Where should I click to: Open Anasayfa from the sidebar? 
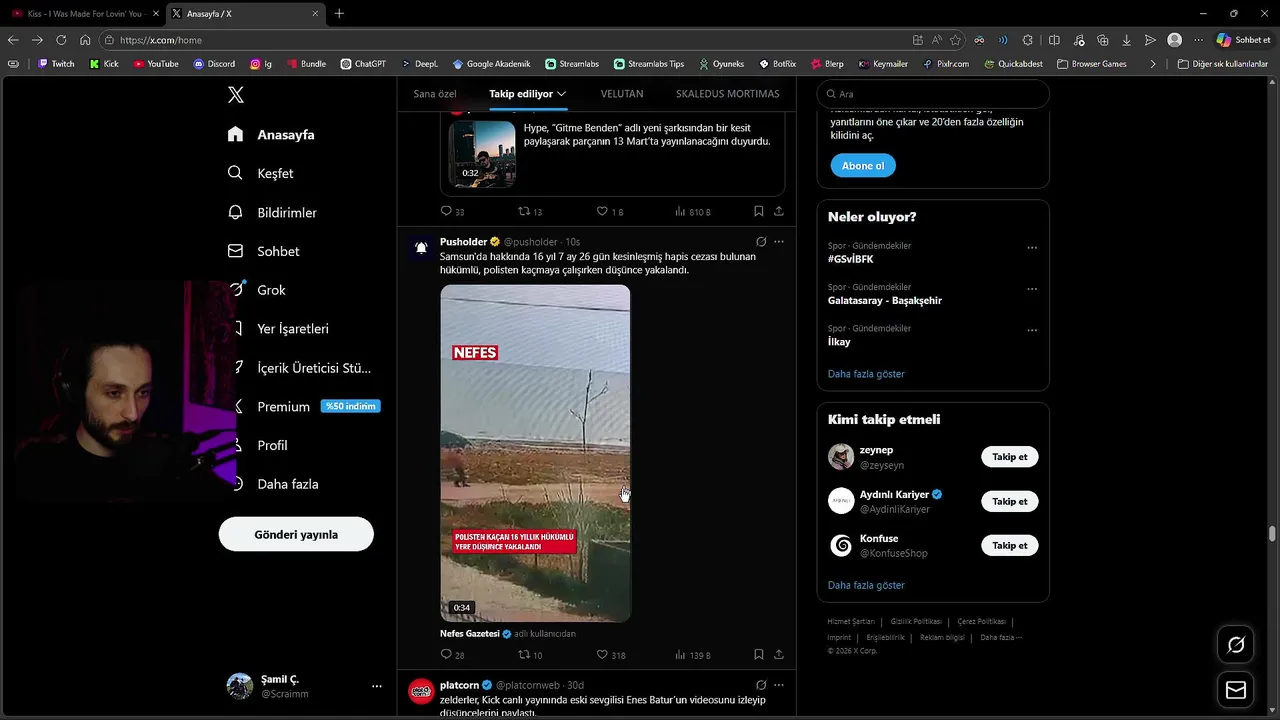271,134
